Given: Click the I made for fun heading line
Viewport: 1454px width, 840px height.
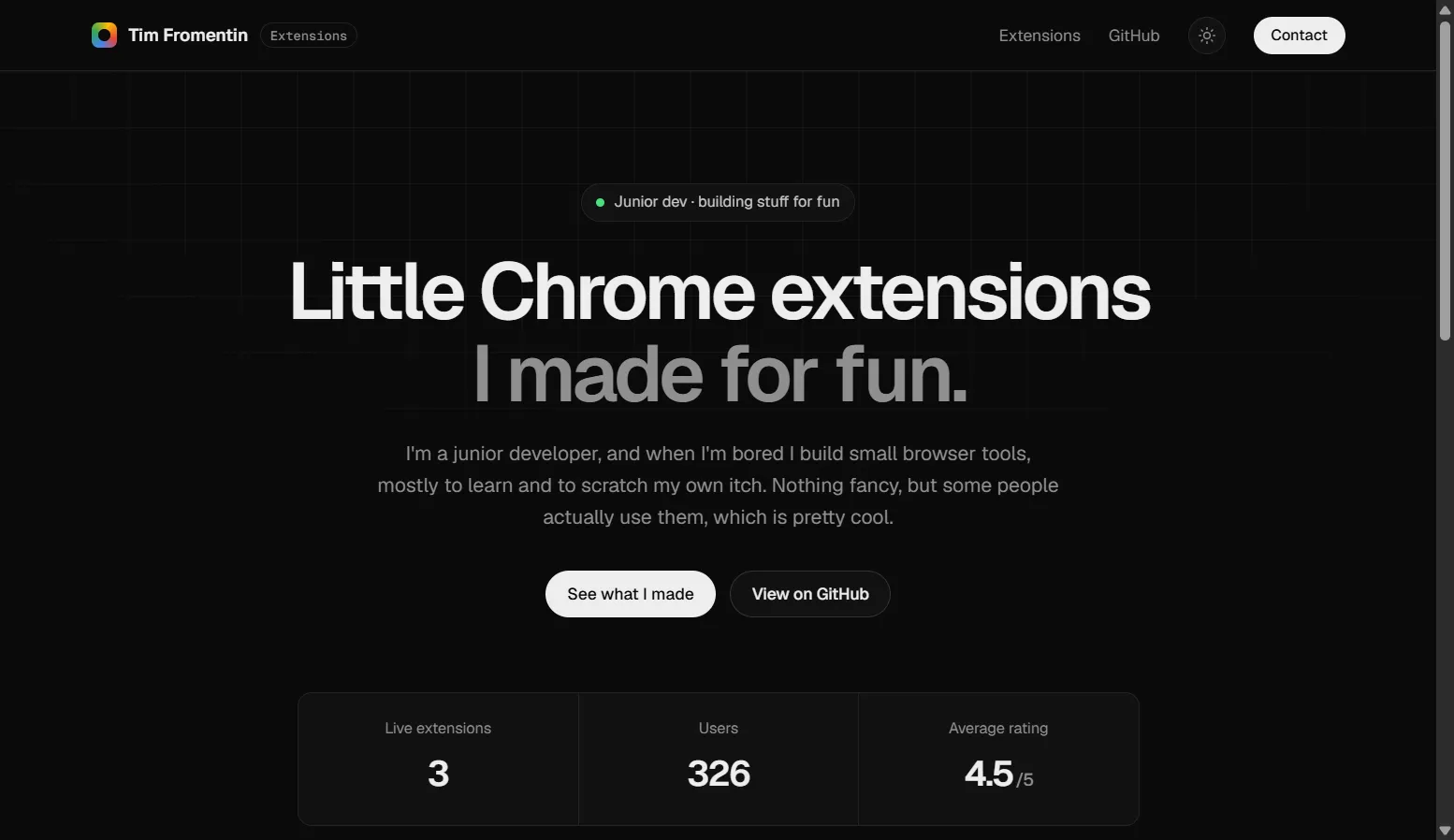Looking at the screenshot, I should tap(719, 374).
